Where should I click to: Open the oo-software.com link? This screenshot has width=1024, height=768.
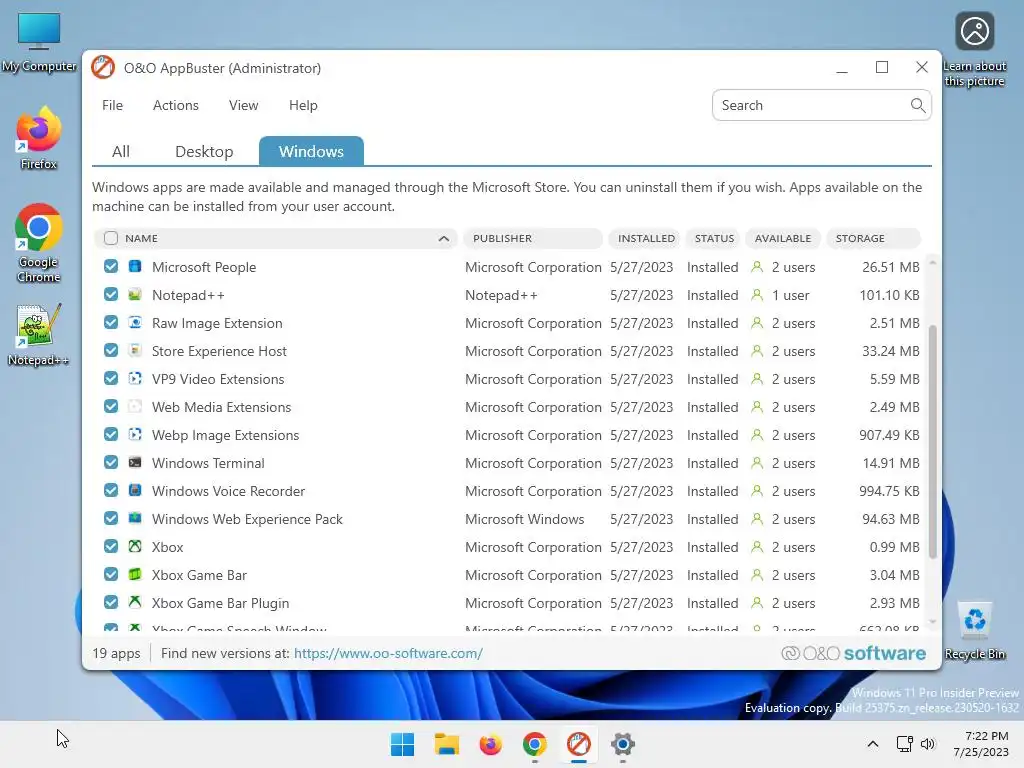point(388,653)
